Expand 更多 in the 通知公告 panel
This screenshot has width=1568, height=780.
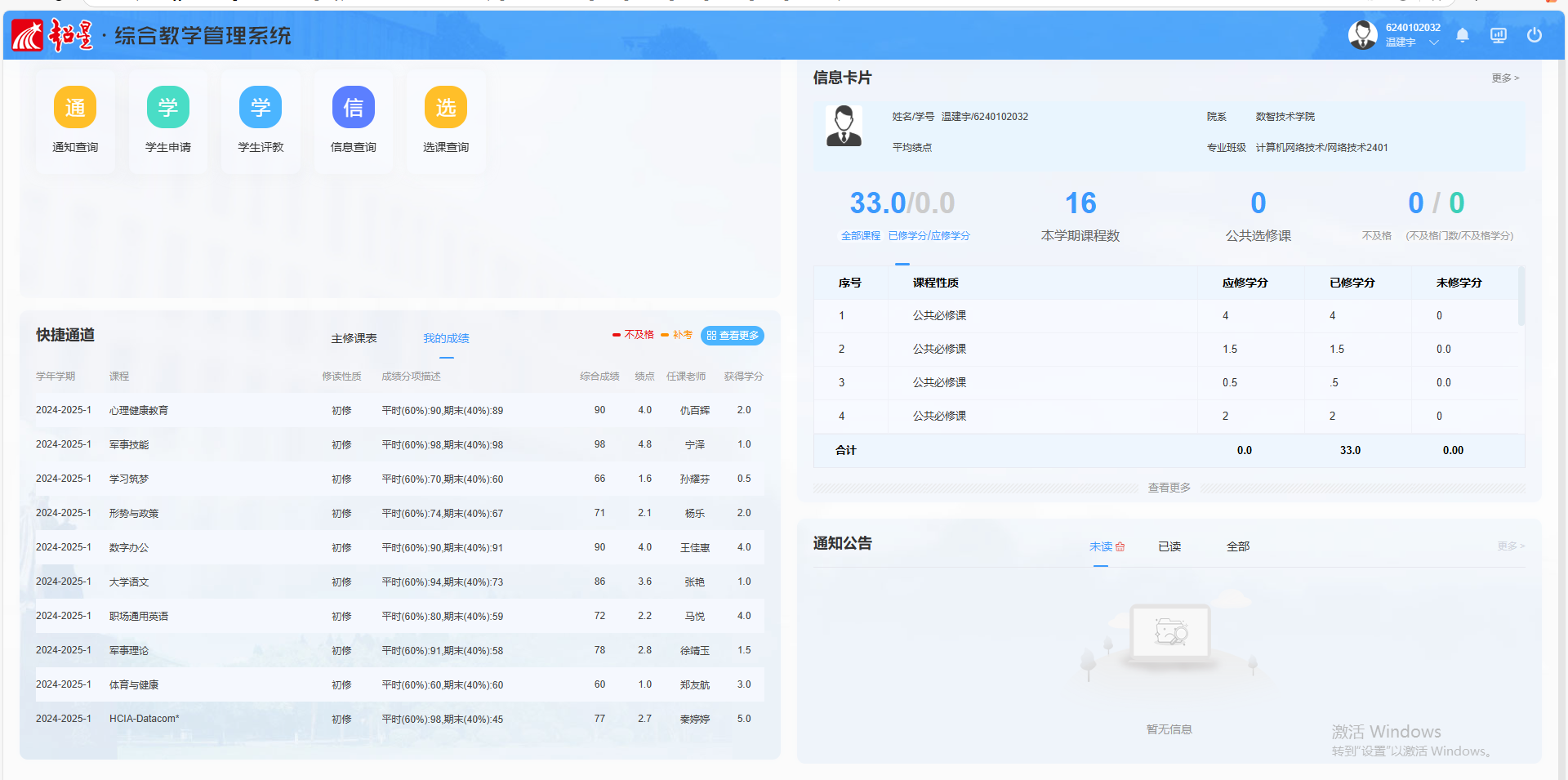[1510, 546]
